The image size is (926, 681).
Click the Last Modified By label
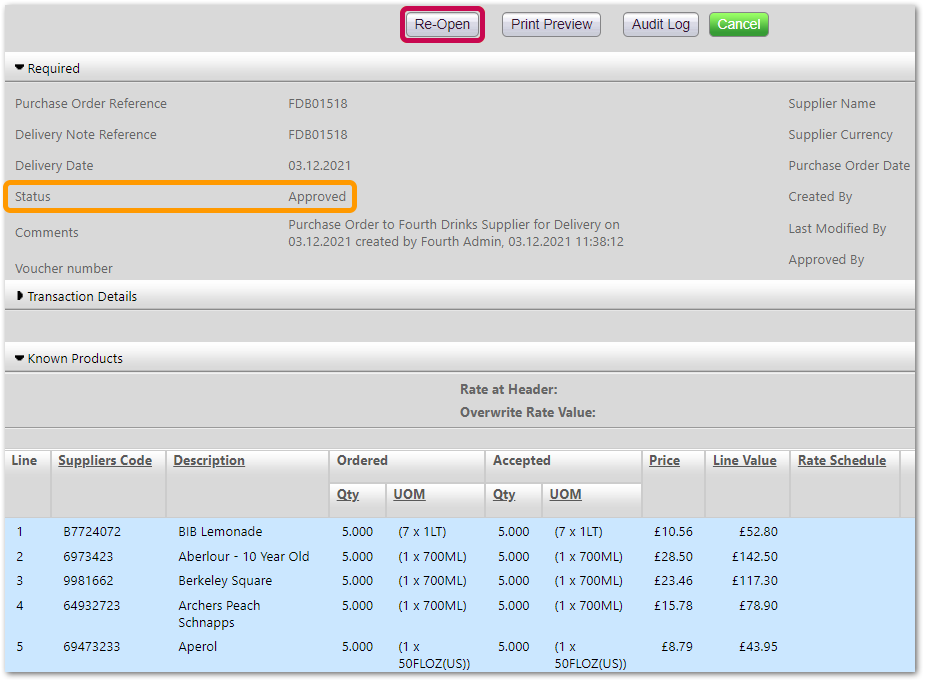point(837,229)
